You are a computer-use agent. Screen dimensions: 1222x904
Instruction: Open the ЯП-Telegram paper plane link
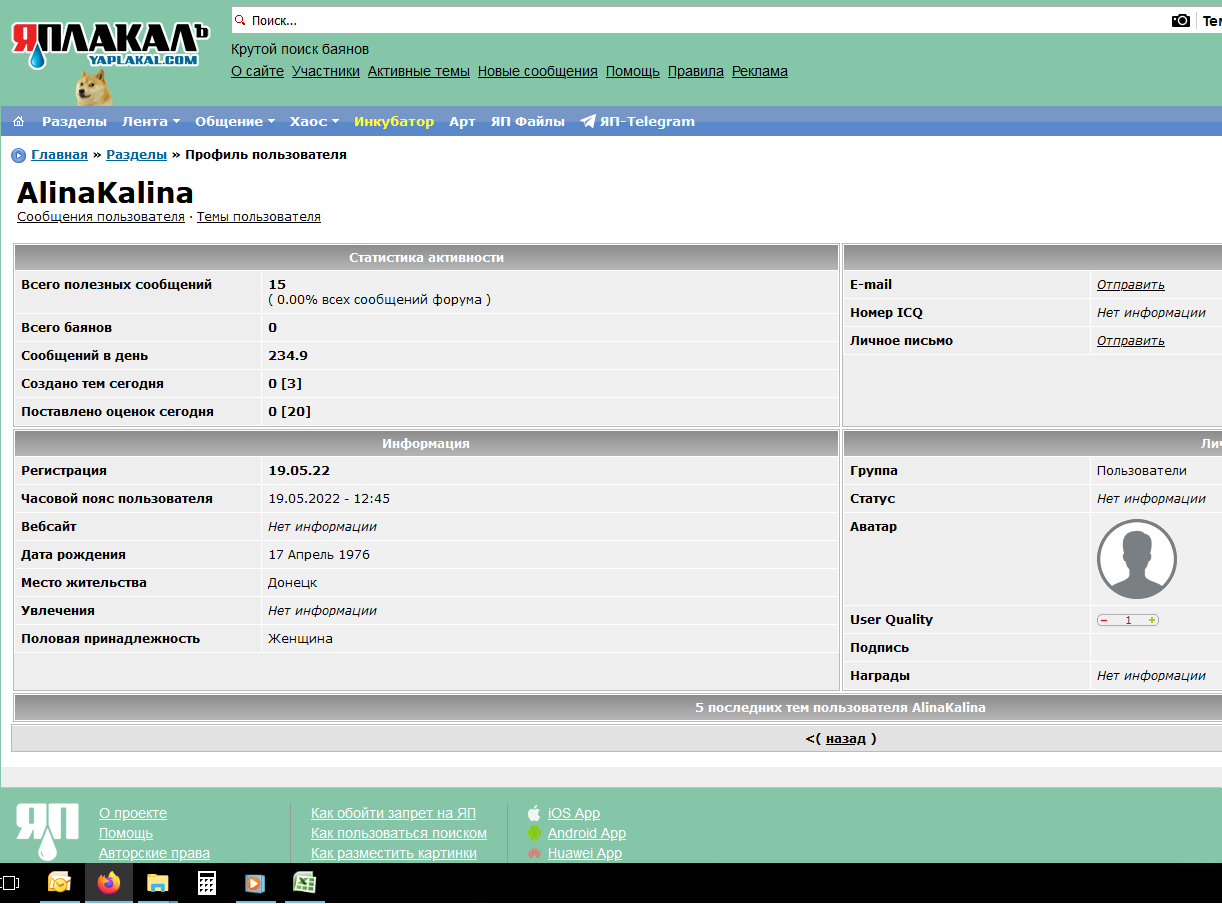coord(637,121)
